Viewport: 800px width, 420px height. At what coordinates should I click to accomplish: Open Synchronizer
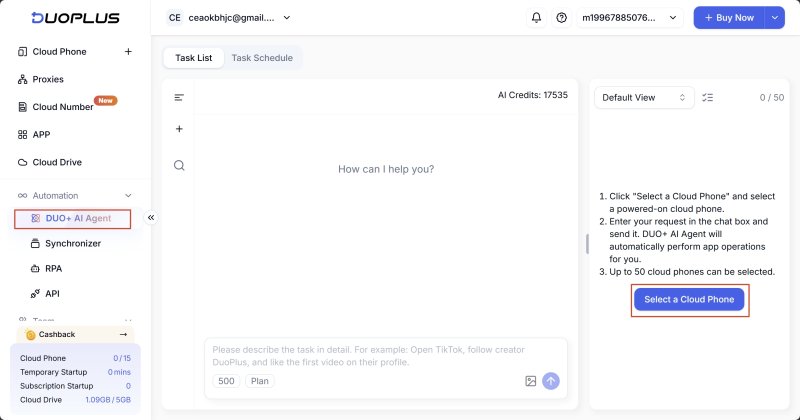click(66, 243)
